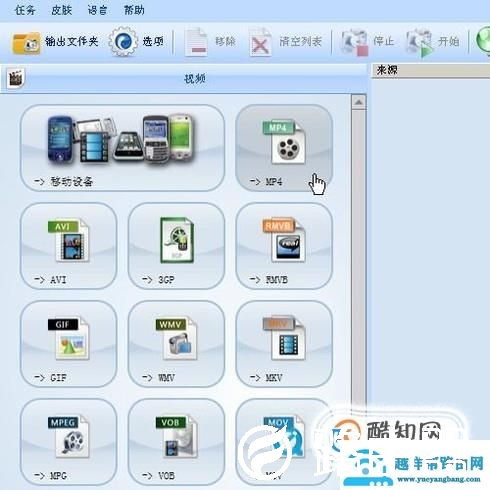Choose the GIF format conversion tile
Image resolution: width=490 pixels, height=490 pixels.
pos(69,344)
